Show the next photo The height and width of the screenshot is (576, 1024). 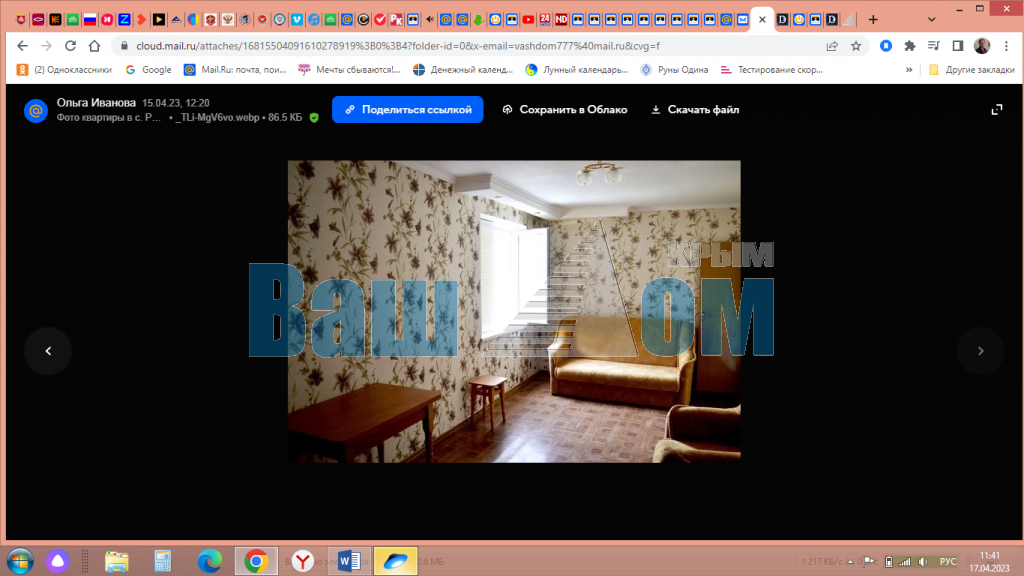(980, 351)
